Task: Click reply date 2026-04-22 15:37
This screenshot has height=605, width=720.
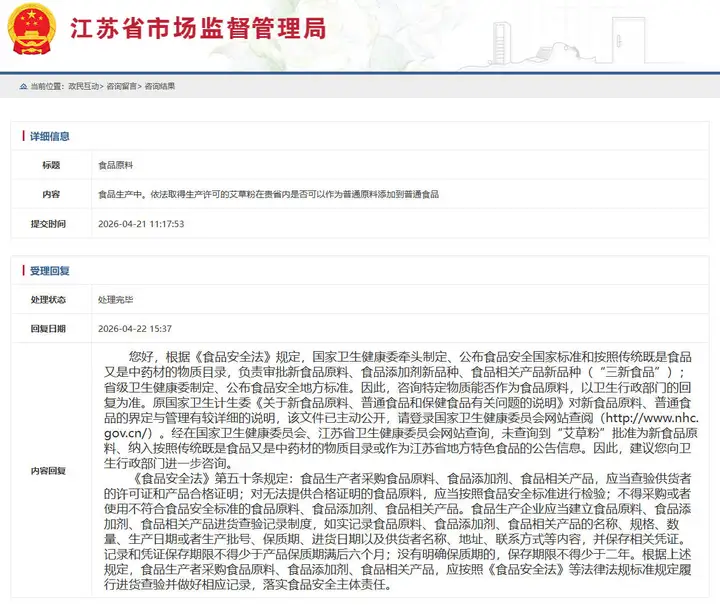Action: click(135, 329)
